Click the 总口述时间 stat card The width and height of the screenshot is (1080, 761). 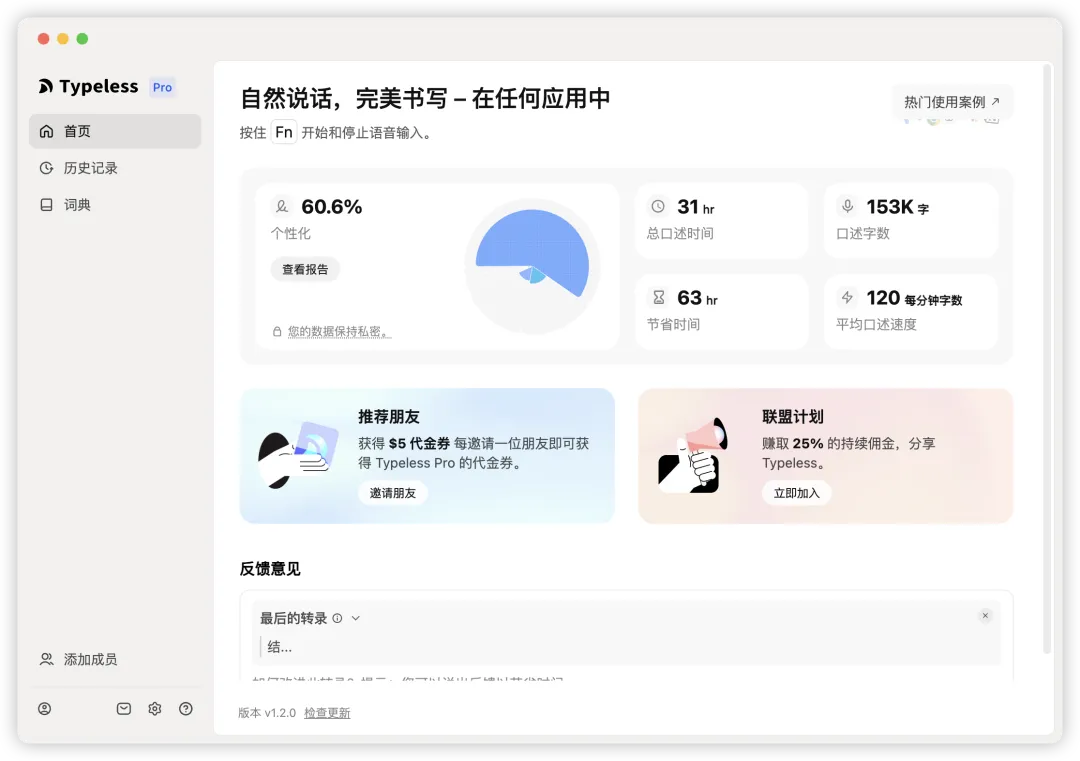click(x=721, y=220)
